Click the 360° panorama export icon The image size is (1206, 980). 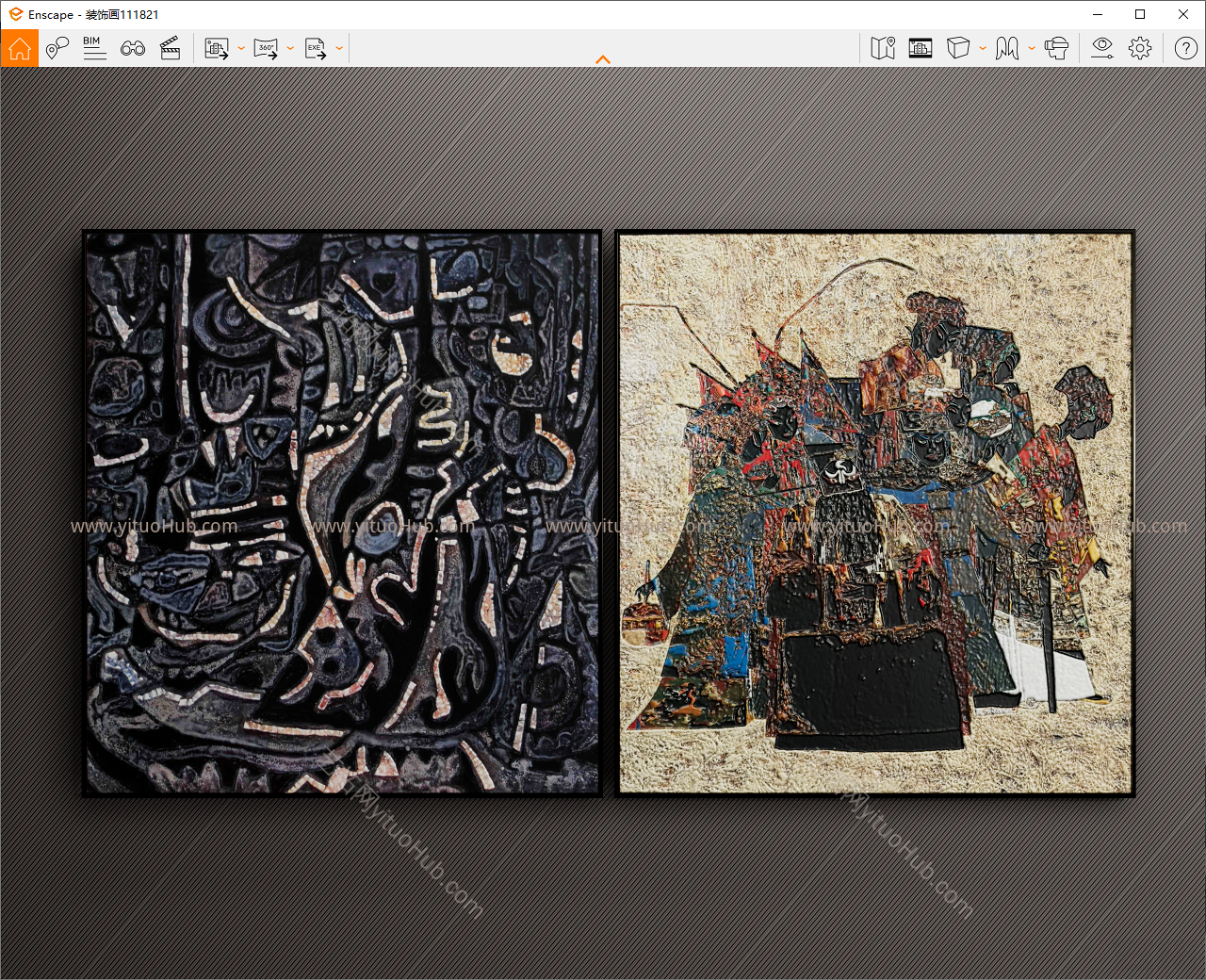click(266, 49)
